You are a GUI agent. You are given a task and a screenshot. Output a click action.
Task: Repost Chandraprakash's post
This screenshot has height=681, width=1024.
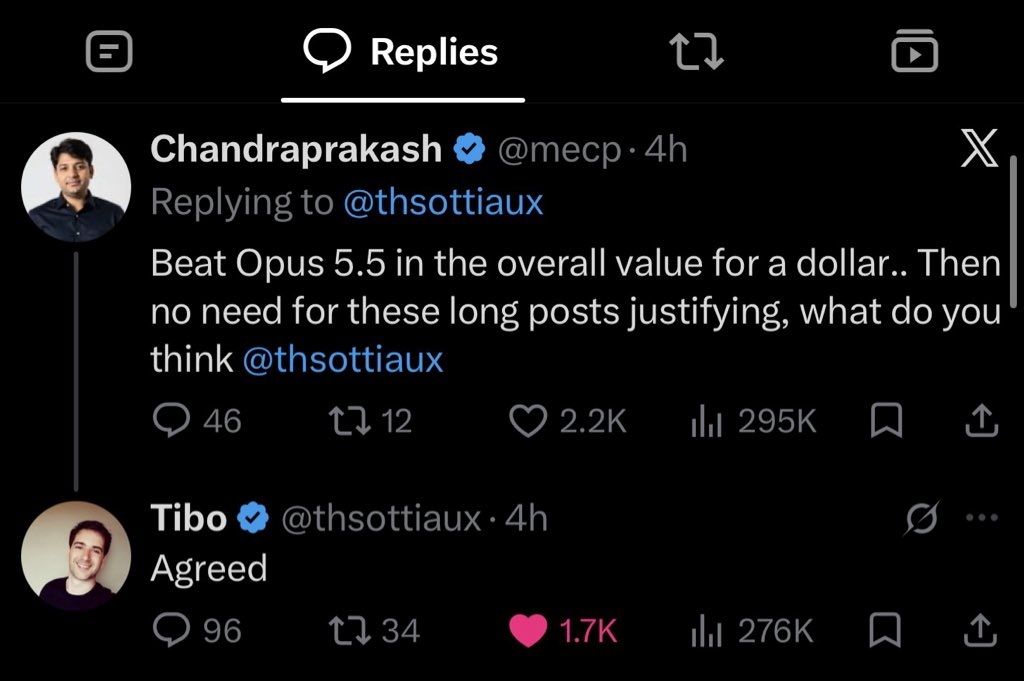[370, 420]
